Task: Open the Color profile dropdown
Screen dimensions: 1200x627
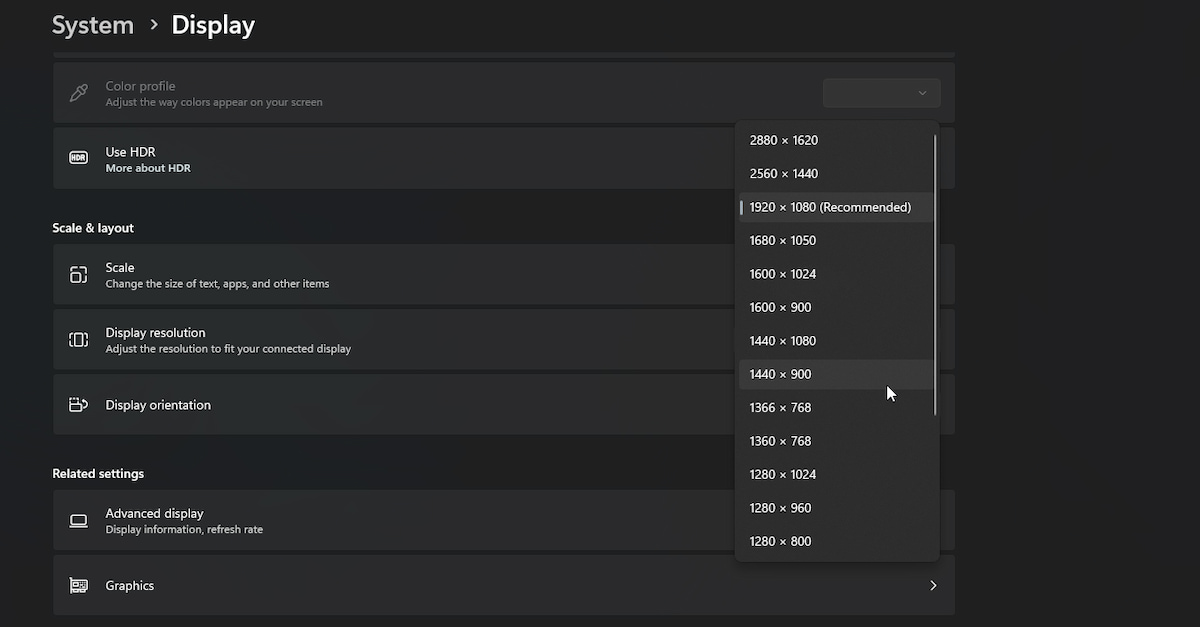Action: [x=881, y=93]
